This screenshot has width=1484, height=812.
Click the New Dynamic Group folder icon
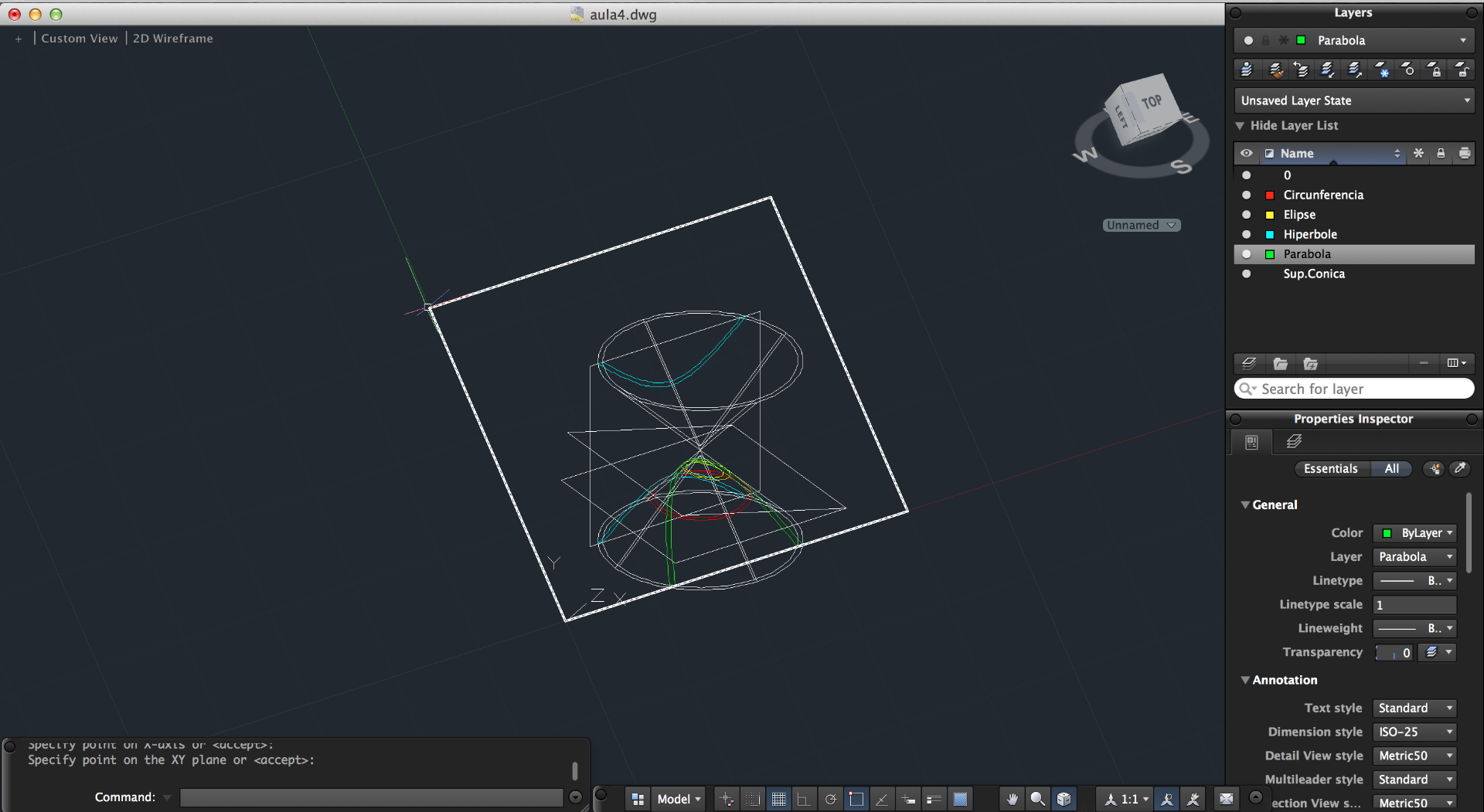1310,363
